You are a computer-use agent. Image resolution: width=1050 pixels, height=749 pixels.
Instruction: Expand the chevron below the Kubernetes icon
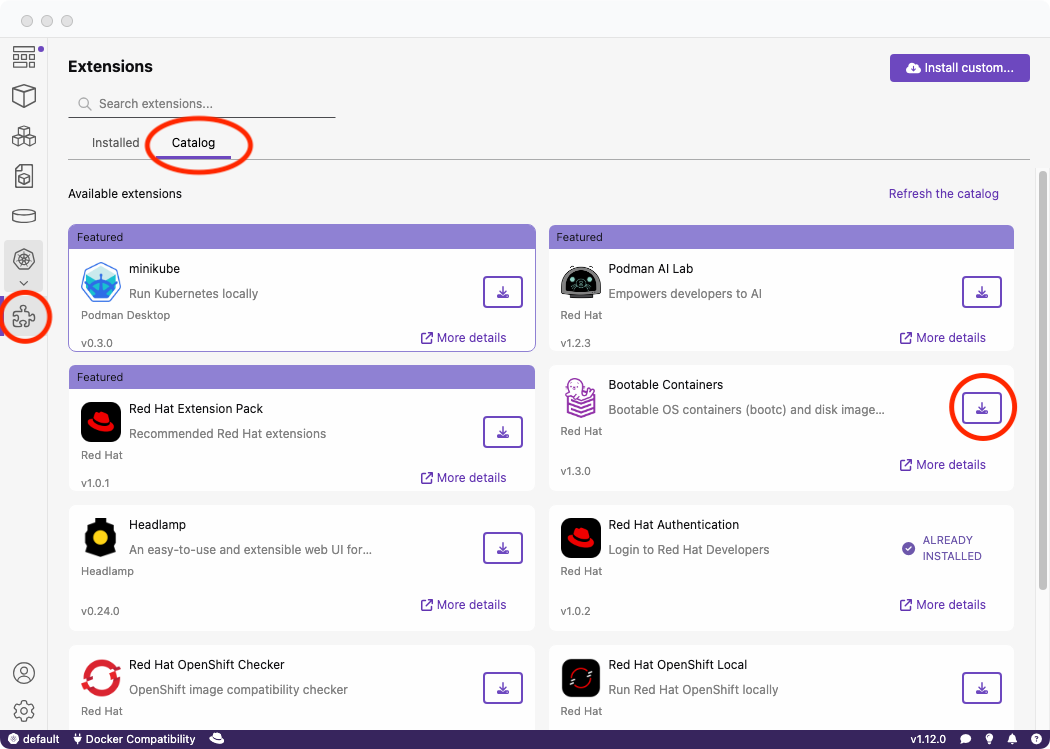coord(24,284)
